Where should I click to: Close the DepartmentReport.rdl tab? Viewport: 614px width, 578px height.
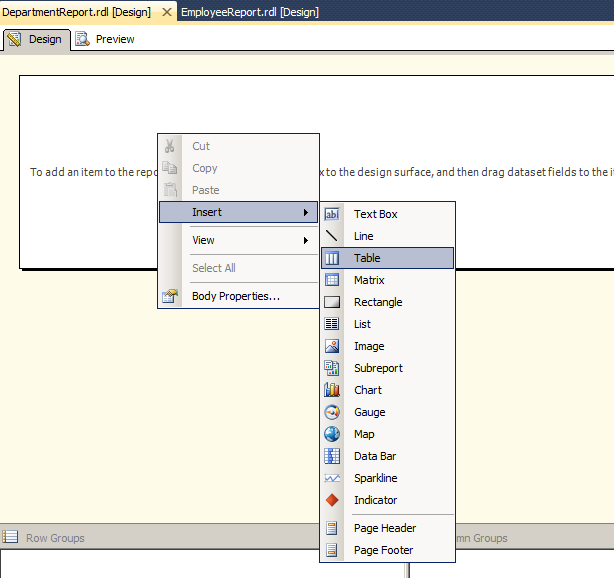point(167,12)
